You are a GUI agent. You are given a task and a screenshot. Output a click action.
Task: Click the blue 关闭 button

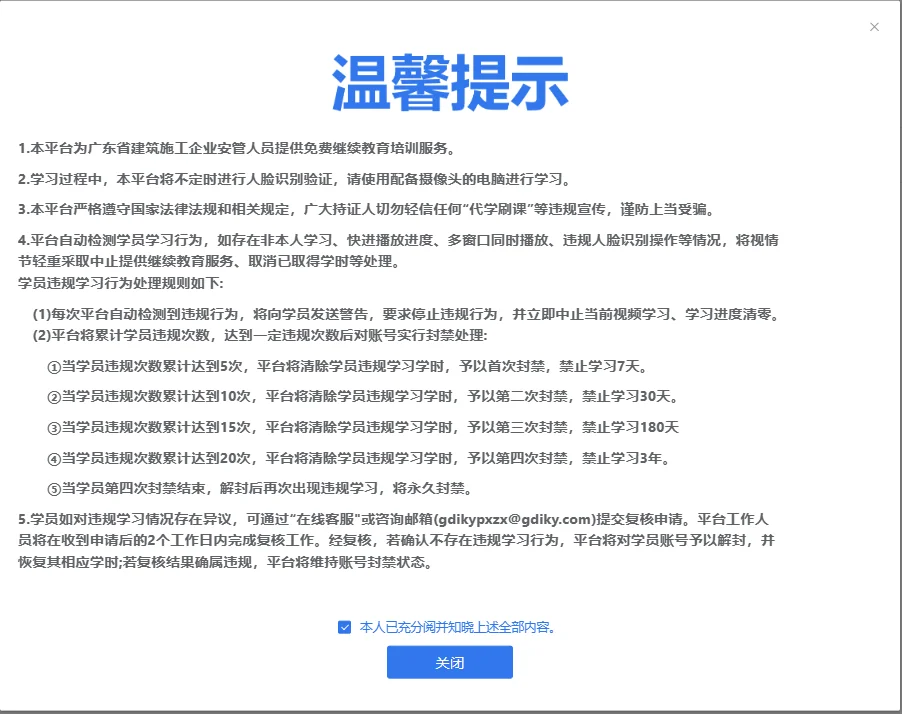pos(449,662)
